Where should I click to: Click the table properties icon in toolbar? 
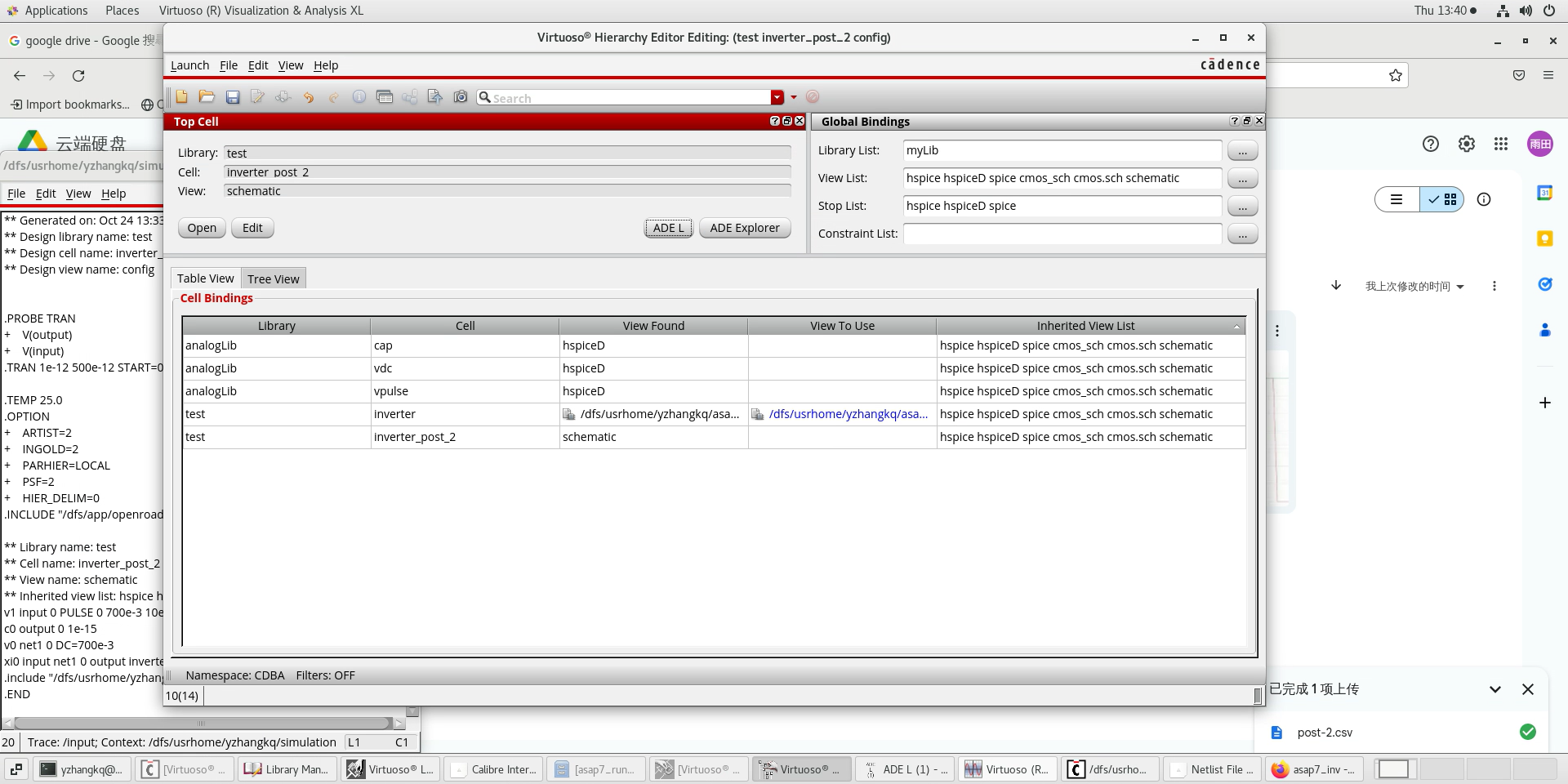click(x=385, y=97)
